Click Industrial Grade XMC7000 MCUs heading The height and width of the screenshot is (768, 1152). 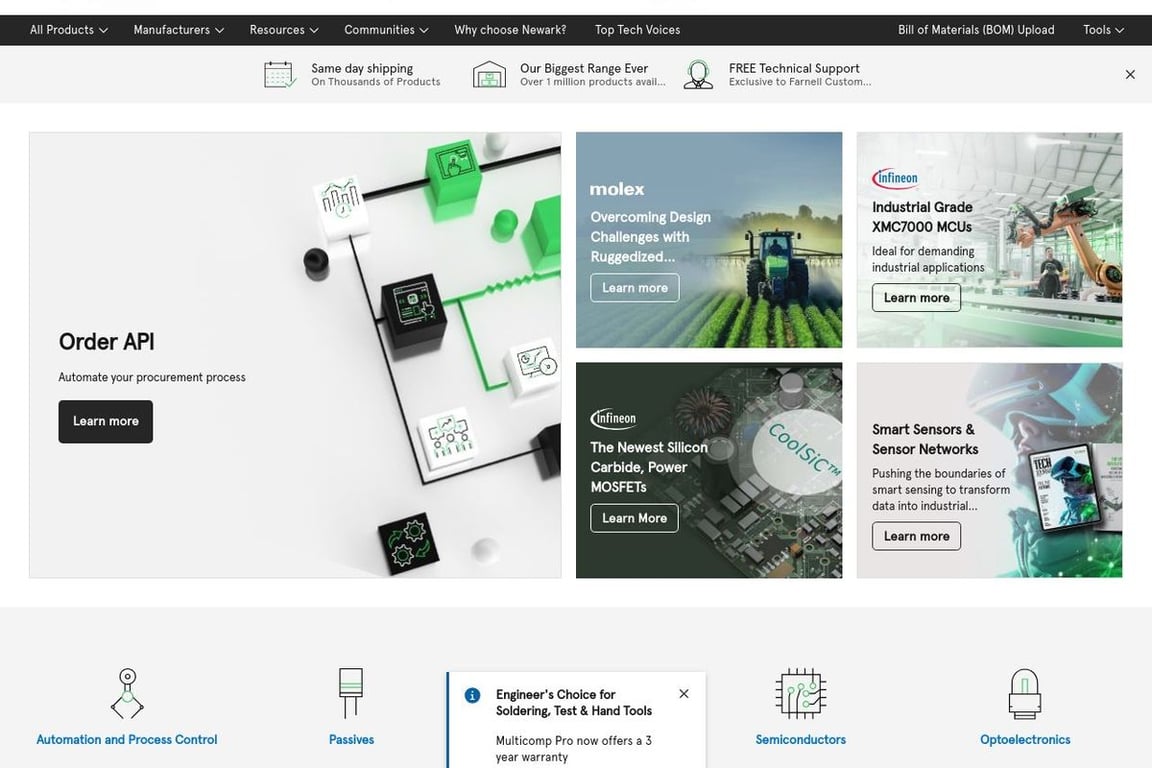[x=922, y=217]
